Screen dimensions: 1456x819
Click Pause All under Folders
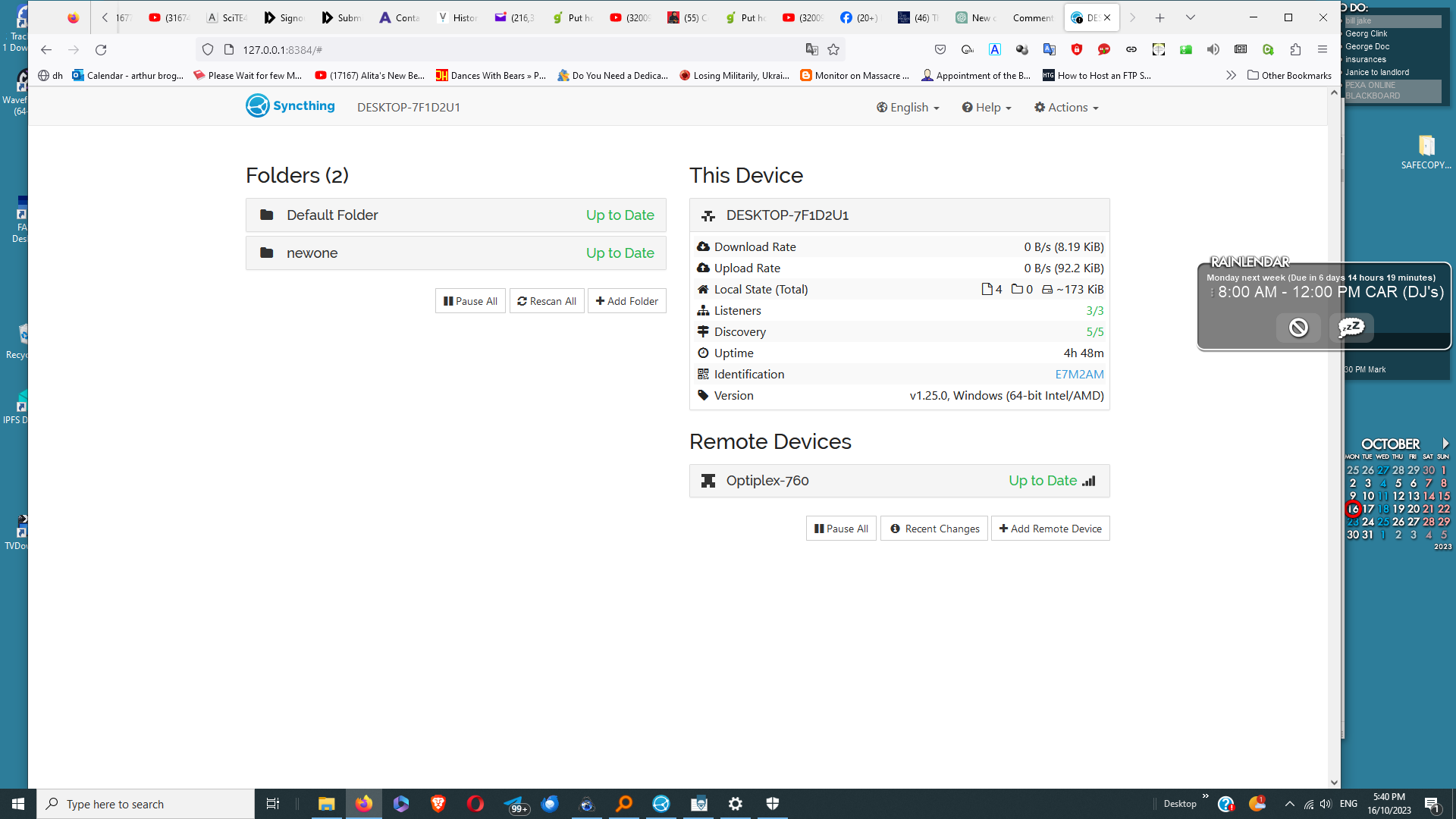click(470, 301)
